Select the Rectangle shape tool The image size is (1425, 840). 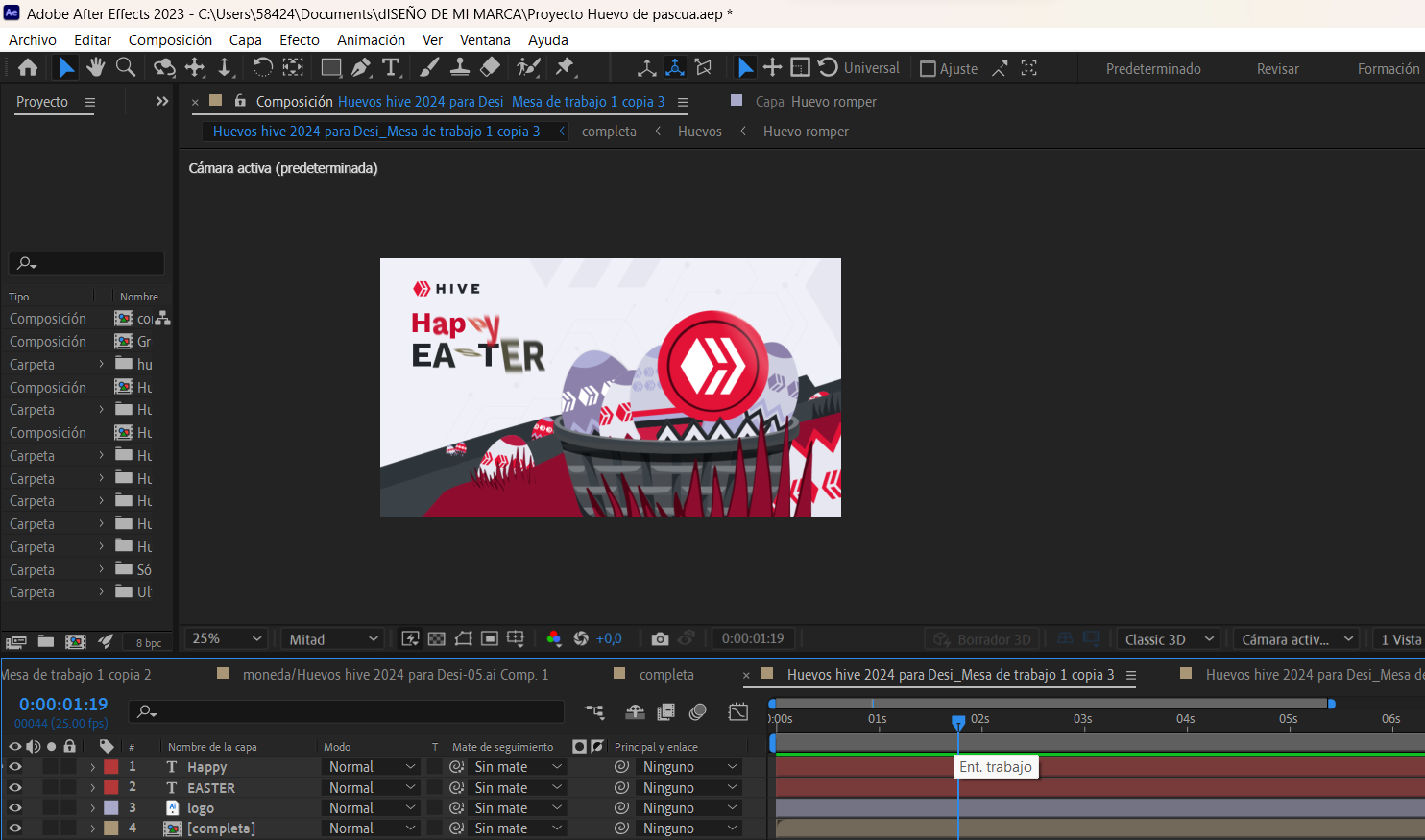(x=330, y=67)
